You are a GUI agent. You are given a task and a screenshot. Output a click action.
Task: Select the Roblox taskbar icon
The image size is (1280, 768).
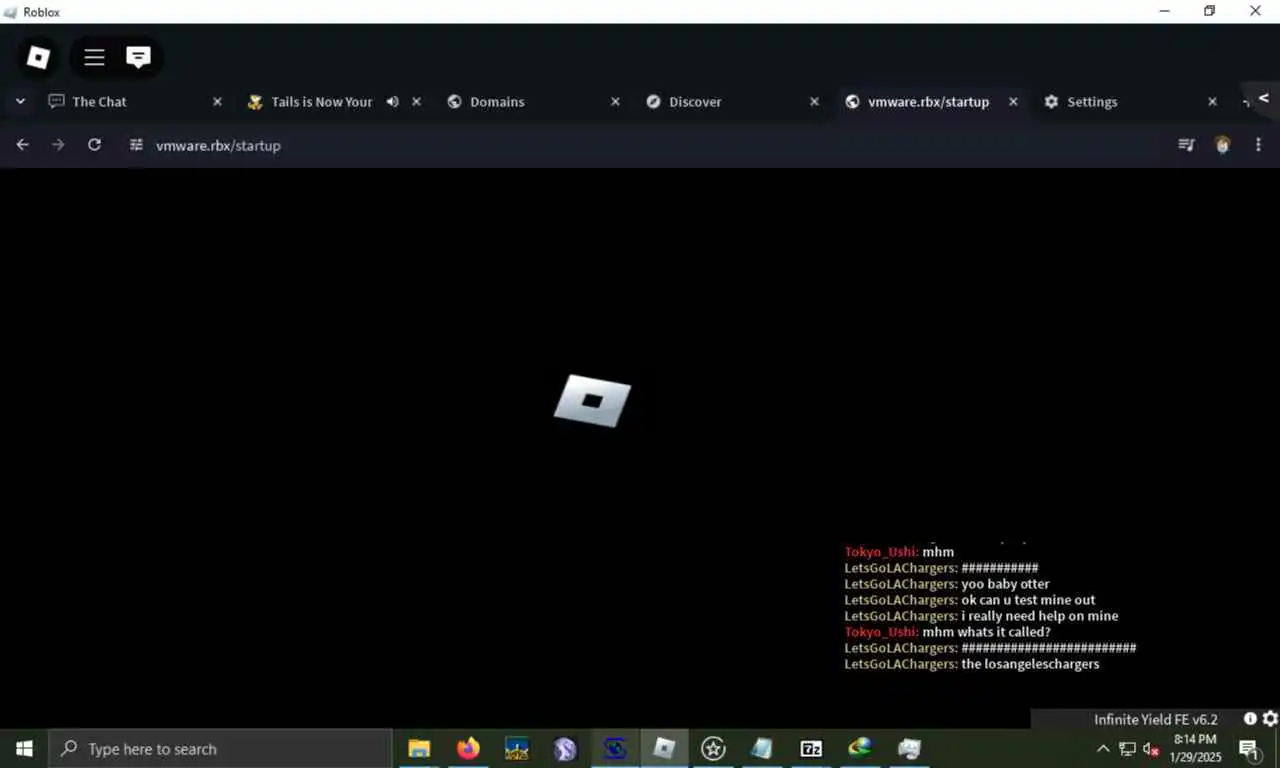(x=664, y=748)
